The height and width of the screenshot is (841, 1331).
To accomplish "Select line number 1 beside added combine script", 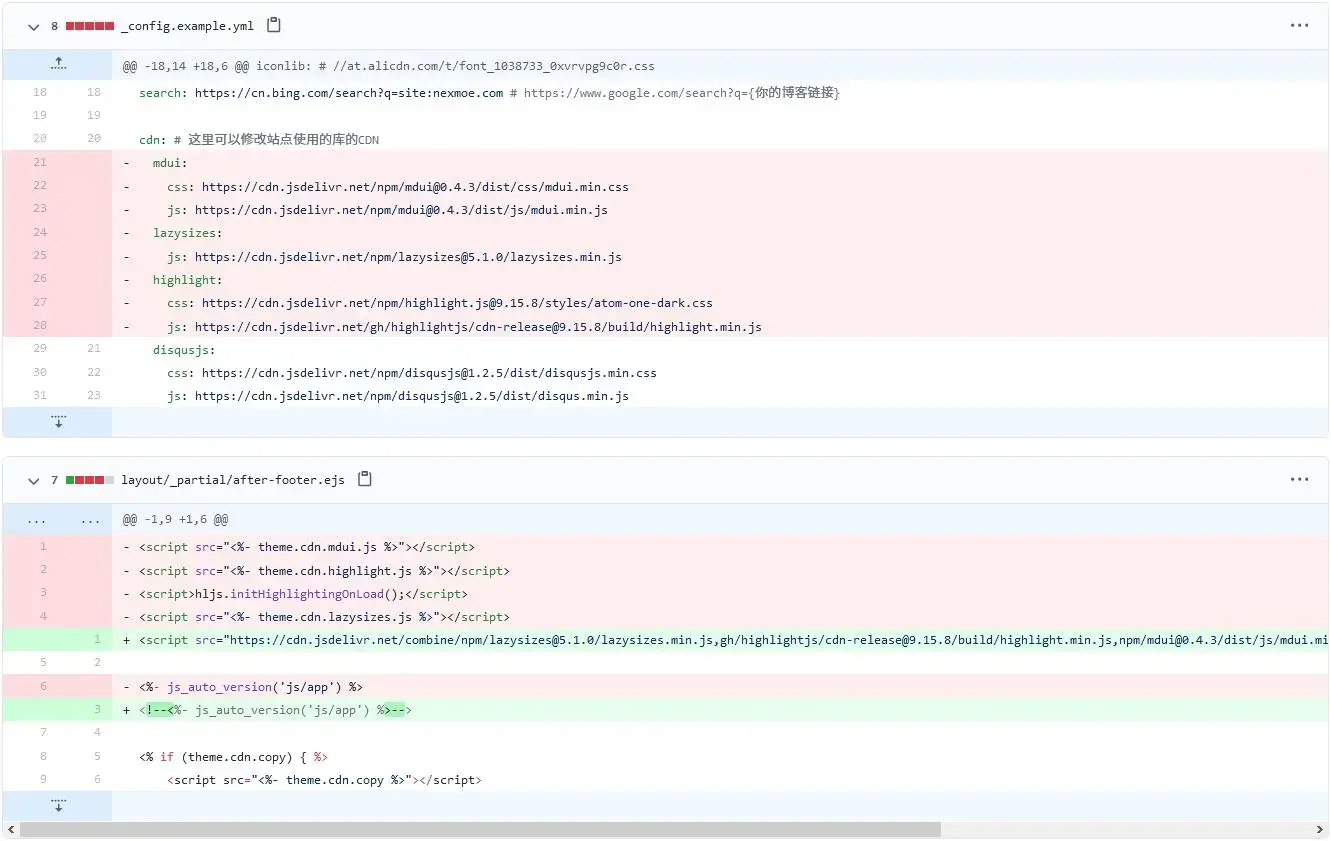I will (97, 640).
